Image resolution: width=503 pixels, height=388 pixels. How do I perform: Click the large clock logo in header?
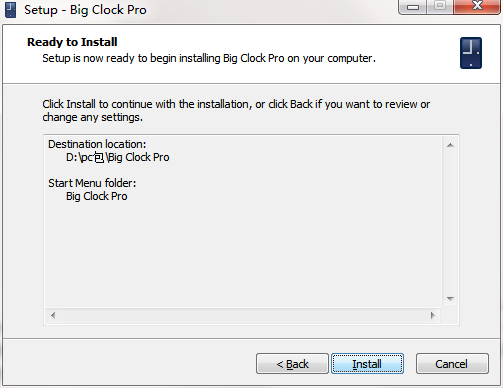click(x=471, y=53)
